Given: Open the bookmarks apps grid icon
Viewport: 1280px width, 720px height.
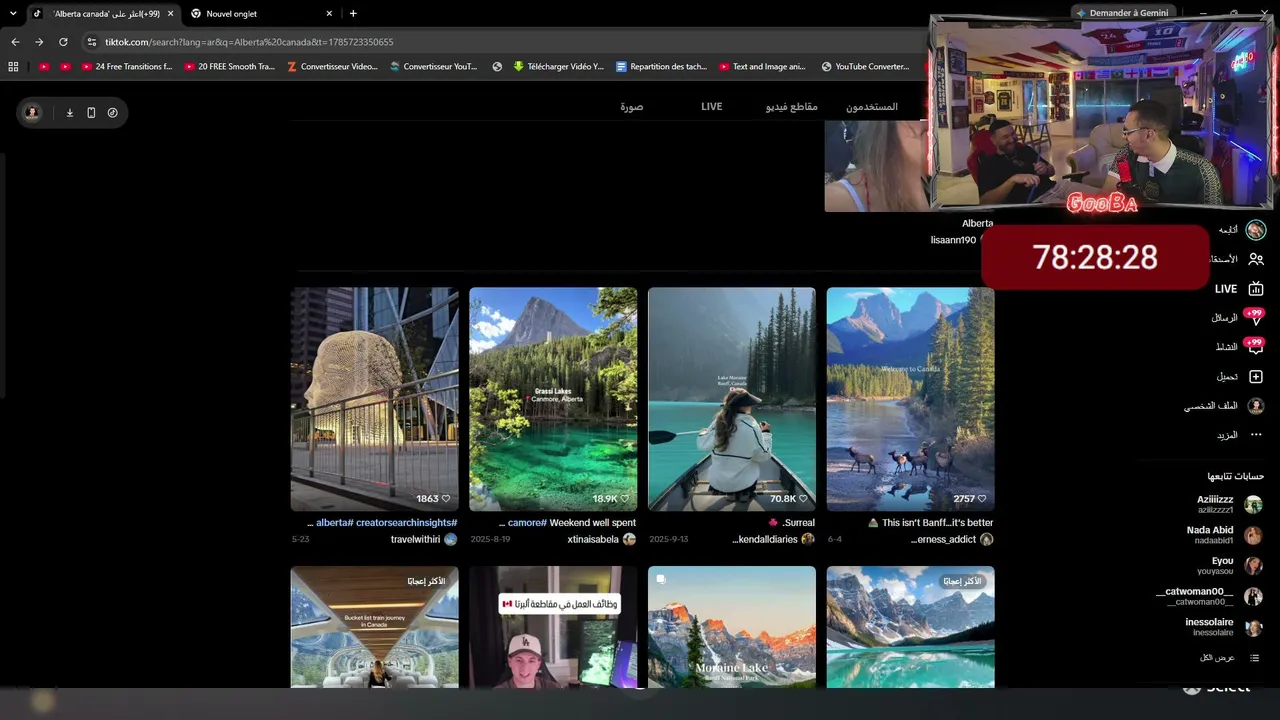Looking at the screenshot, I should tap(13, 67).
